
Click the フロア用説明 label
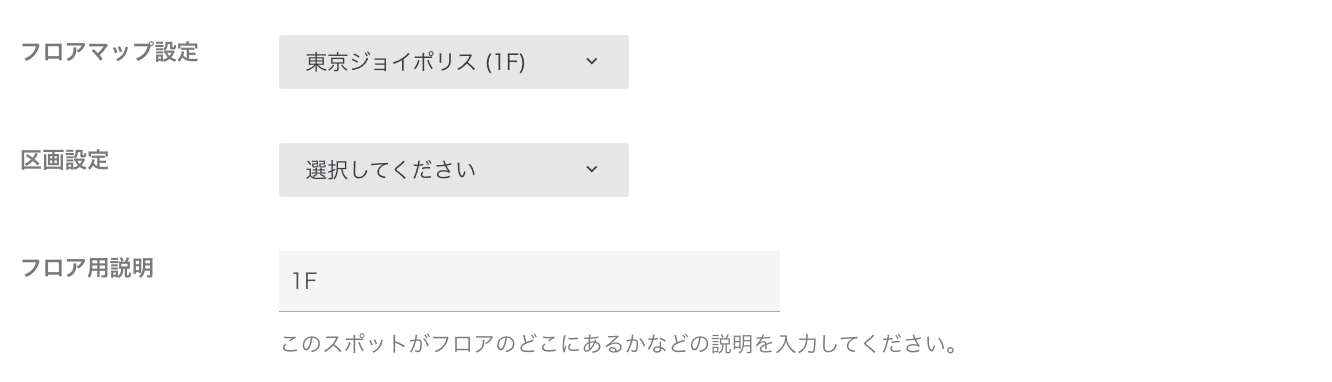tap(87, 268)
